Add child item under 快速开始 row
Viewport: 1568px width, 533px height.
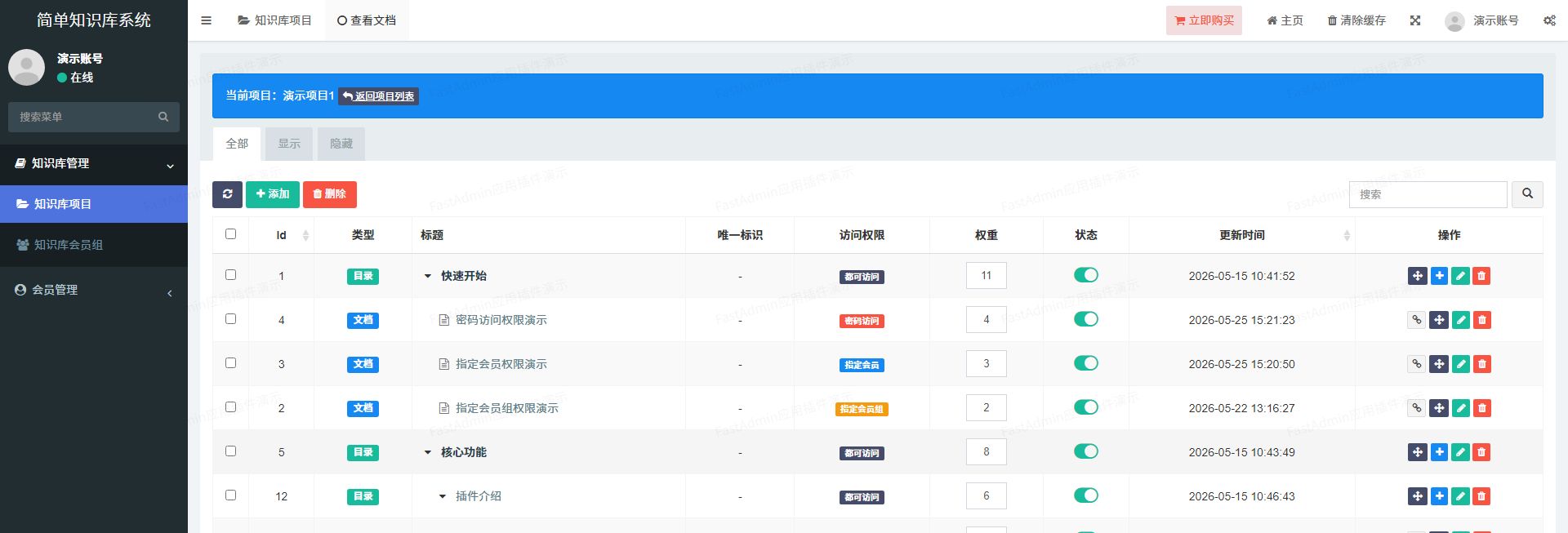tap(1439, 276)
